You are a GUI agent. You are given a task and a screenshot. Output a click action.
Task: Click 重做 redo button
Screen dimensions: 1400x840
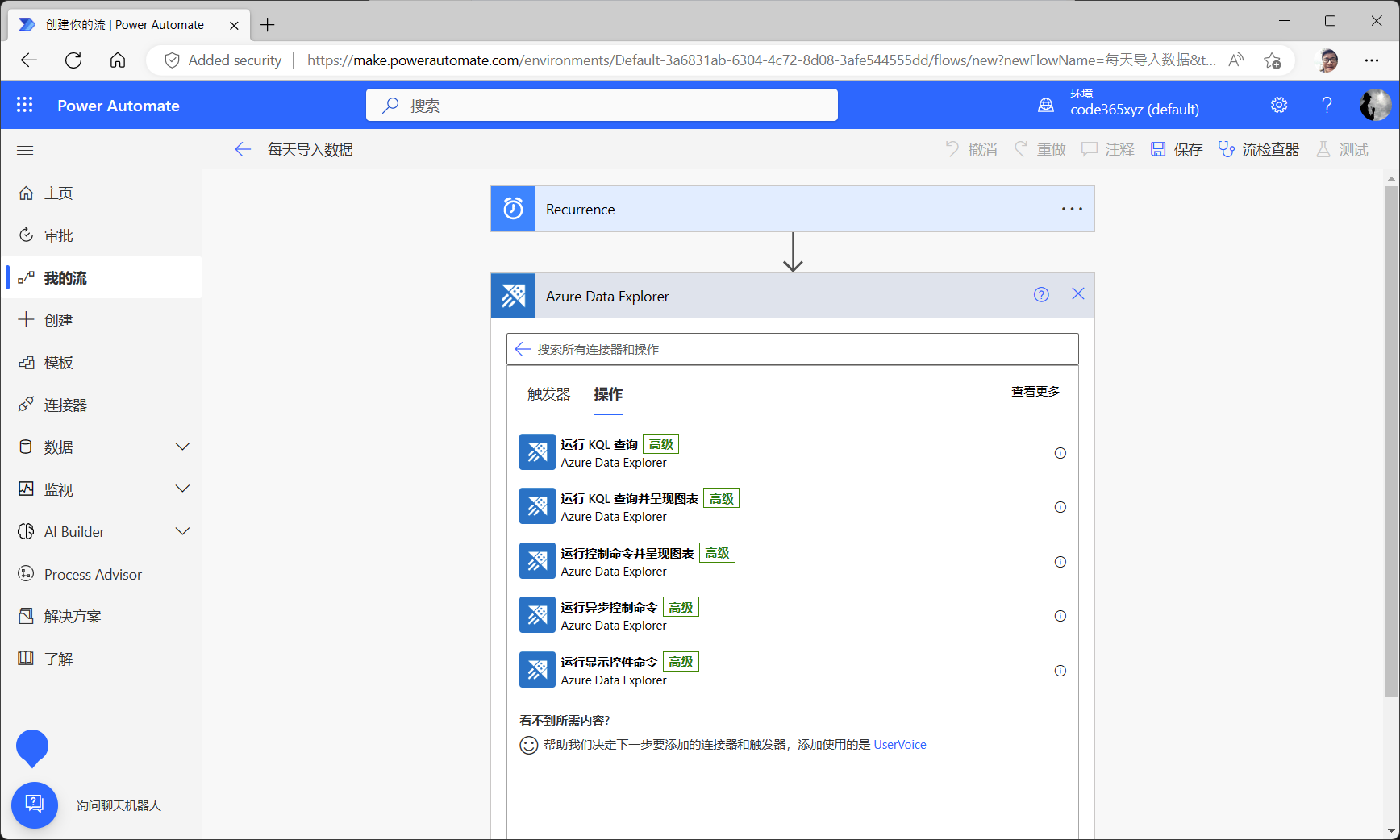(x=1040, y=149)
